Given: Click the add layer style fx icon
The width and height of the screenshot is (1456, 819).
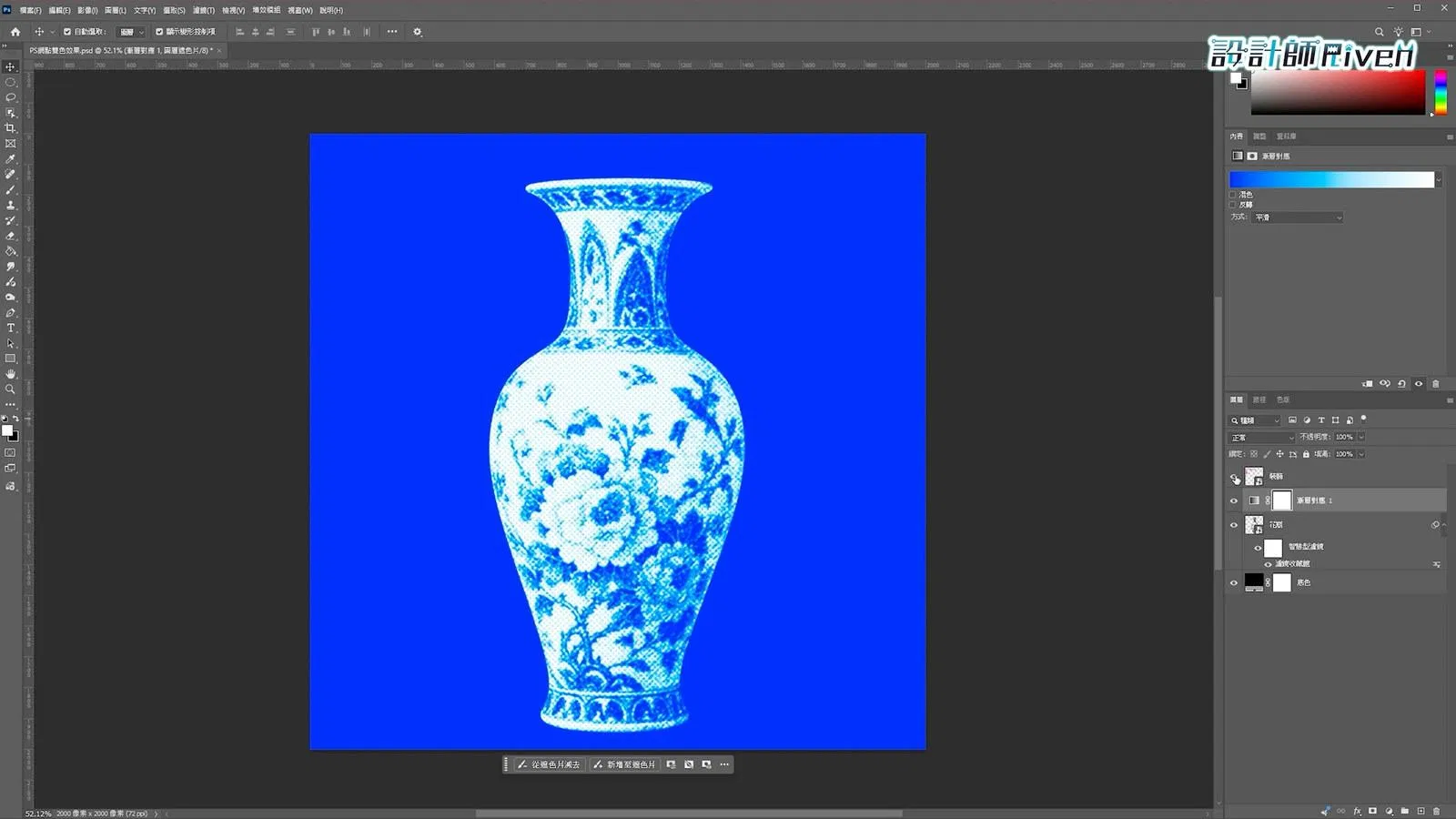Looking at the screenshot, I should point(1357,811).
